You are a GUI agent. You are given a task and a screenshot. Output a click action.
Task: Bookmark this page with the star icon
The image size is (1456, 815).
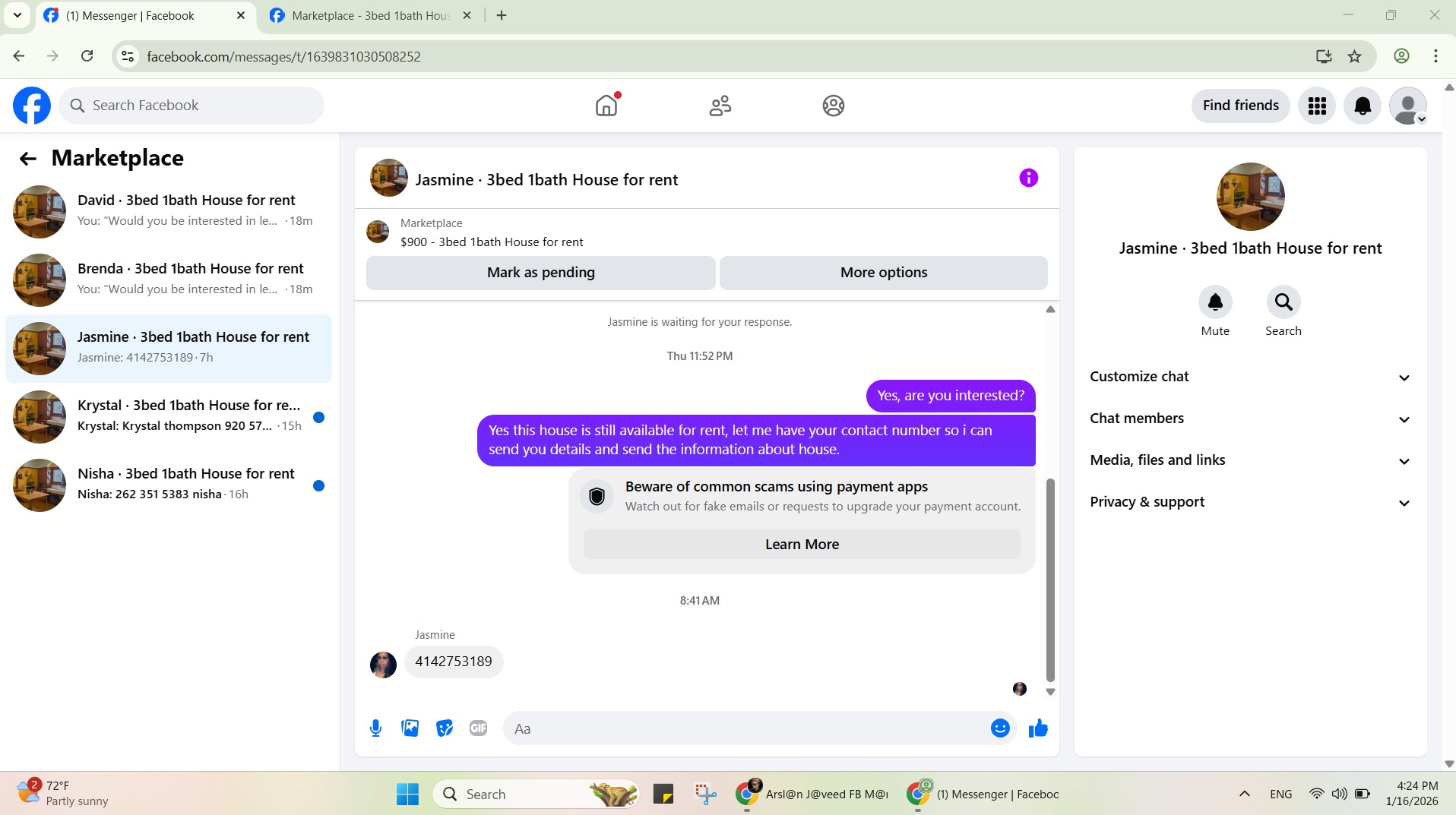click(1354, 56)
